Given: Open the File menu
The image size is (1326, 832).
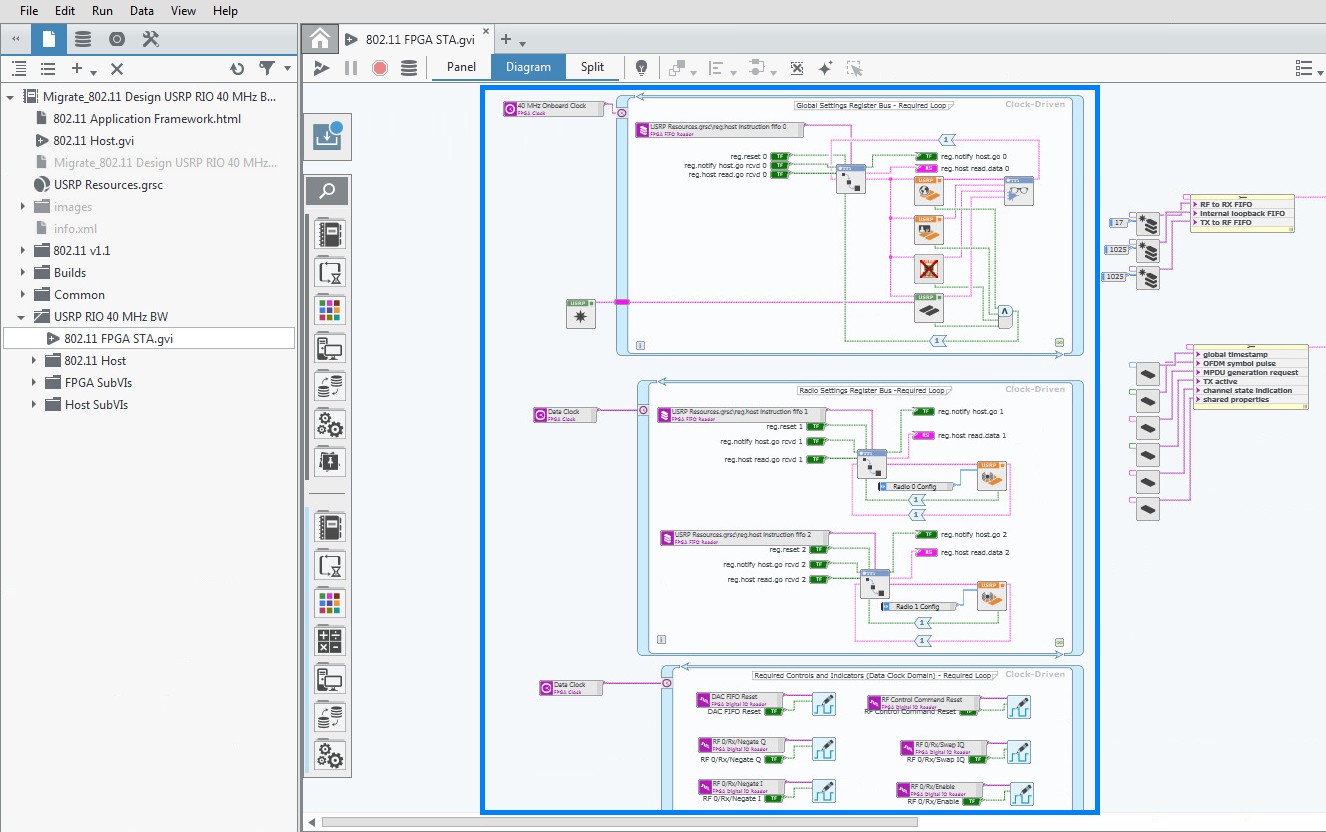Looking at the screenshot, I should pos(29,11).
